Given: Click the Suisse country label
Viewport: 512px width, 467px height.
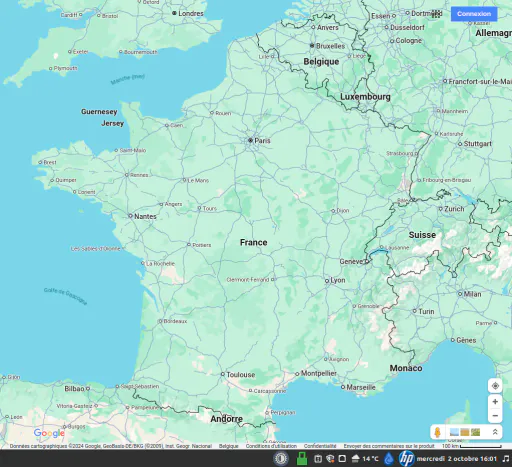Looking at the screenshot, I should [422, 235].
